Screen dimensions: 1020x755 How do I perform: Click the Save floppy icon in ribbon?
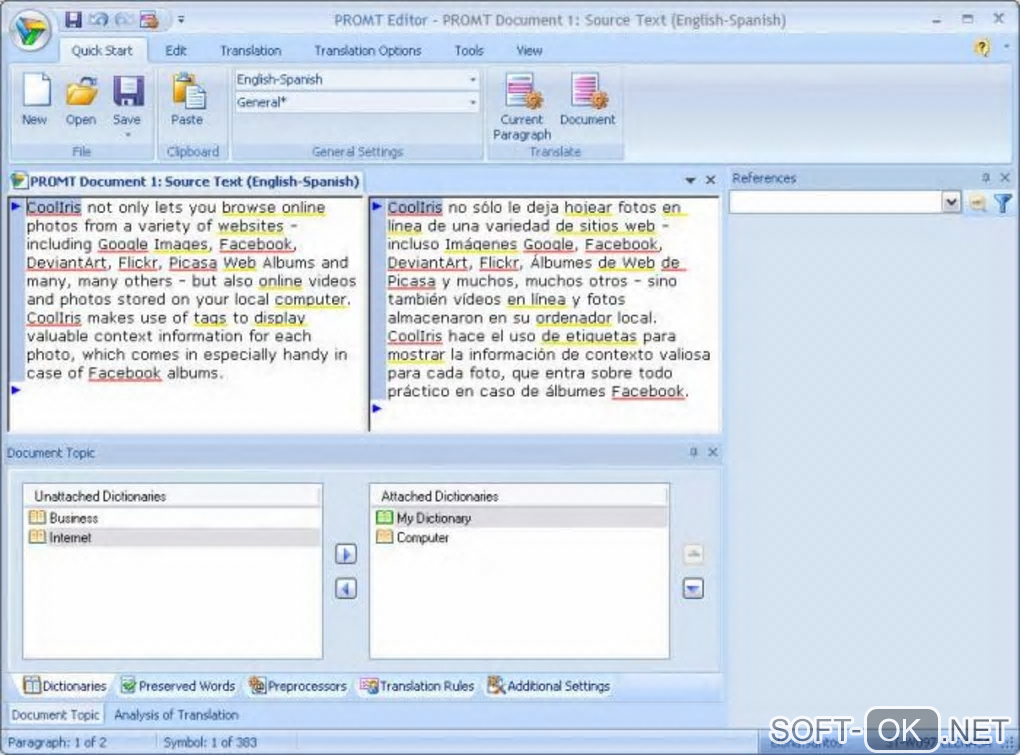(x=128, y=92)
